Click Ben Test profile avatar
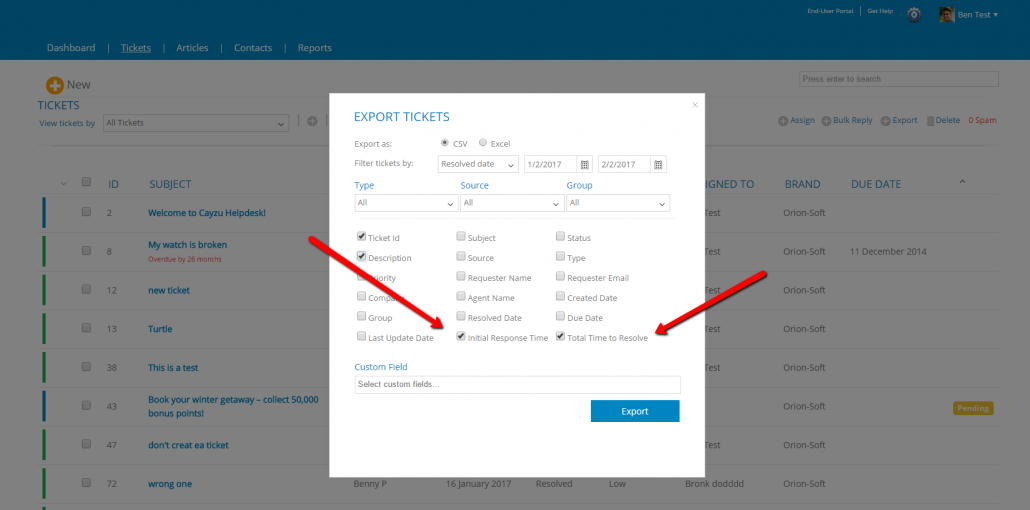Image resolution: width=1030 pixels, height=510 pixels. click(947, 14)
